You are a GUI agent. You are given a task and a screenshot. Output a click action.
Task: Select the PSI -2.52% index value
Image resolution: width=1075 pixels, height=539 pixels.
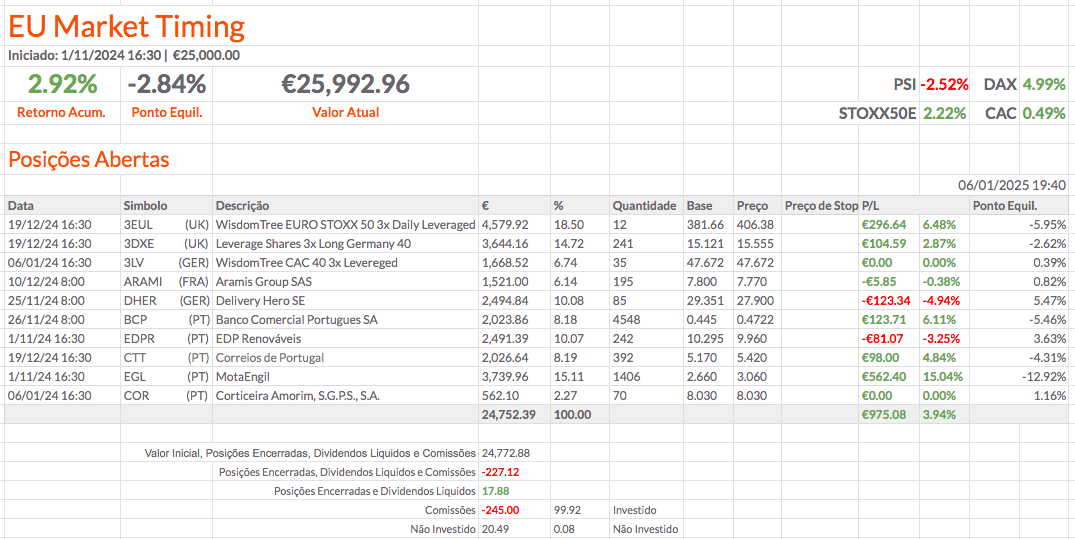click(x=945, y=85)
